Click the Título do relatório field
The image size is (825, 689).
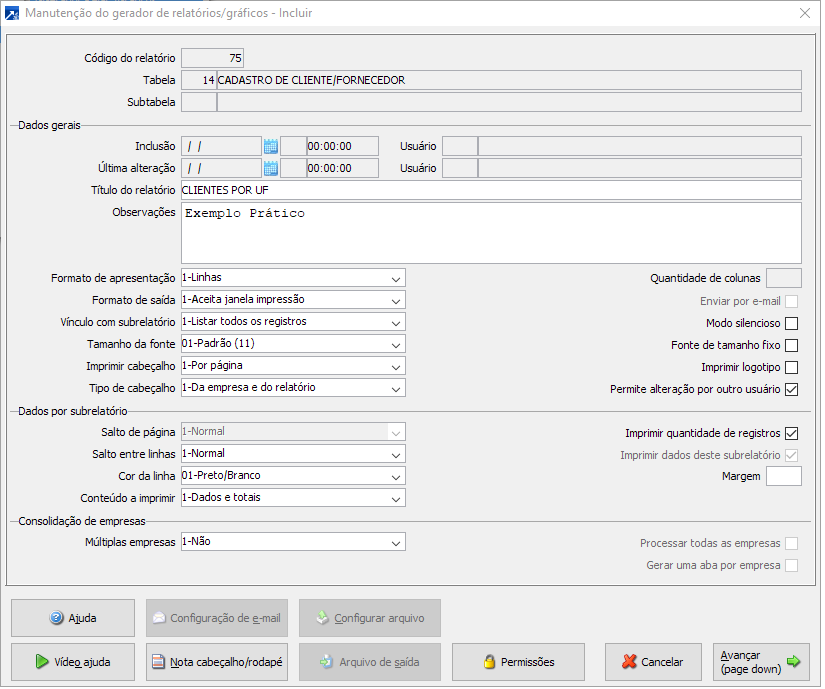tap(490, 190)
